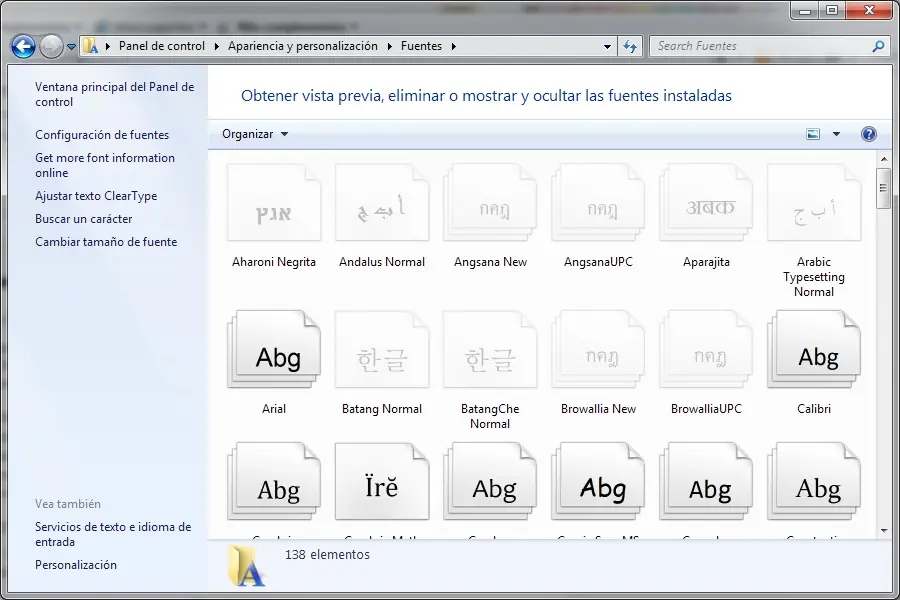Click the vertical scrollbar down arrow

[883, 530]
